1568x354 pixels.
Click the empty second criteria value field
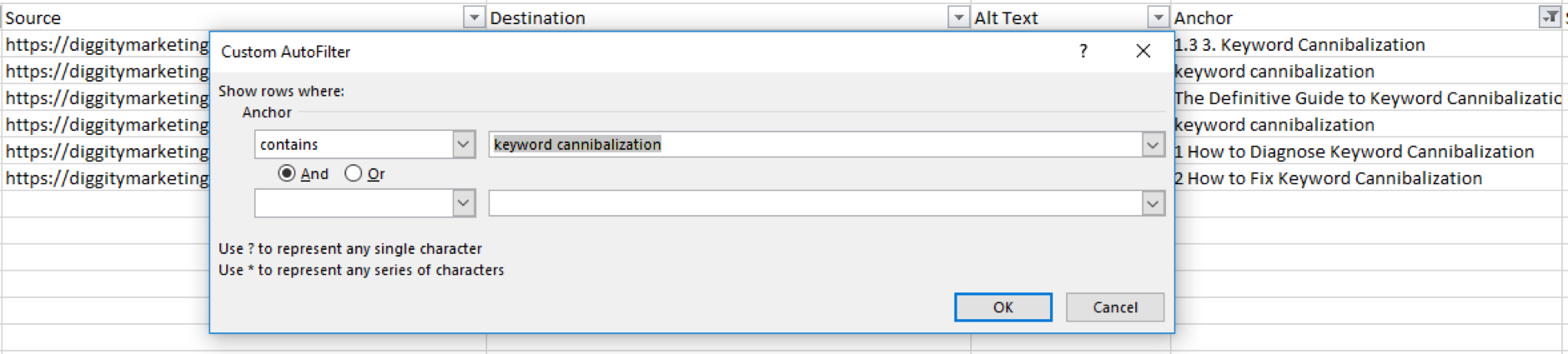point(814,203)
